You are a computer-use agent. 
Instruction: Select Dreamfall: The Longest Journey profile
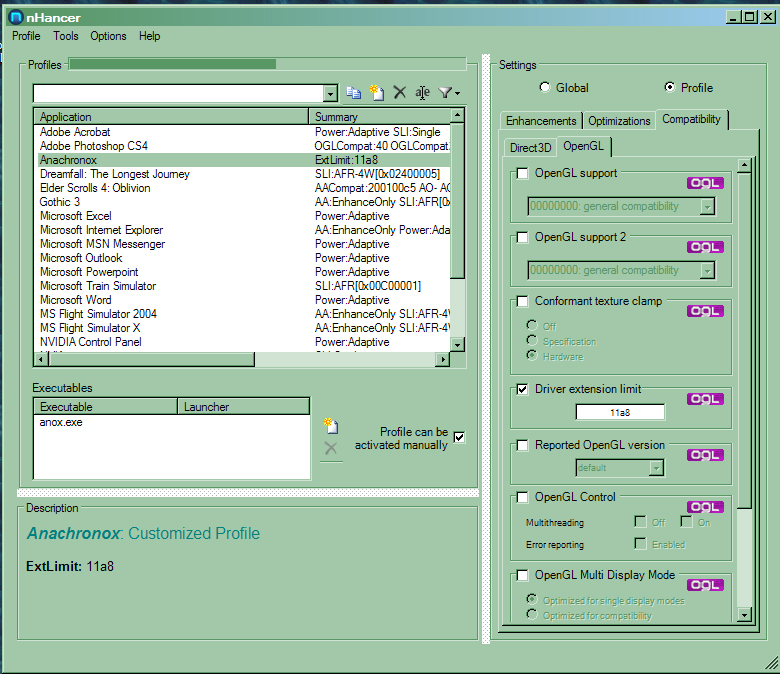(244, 174)
